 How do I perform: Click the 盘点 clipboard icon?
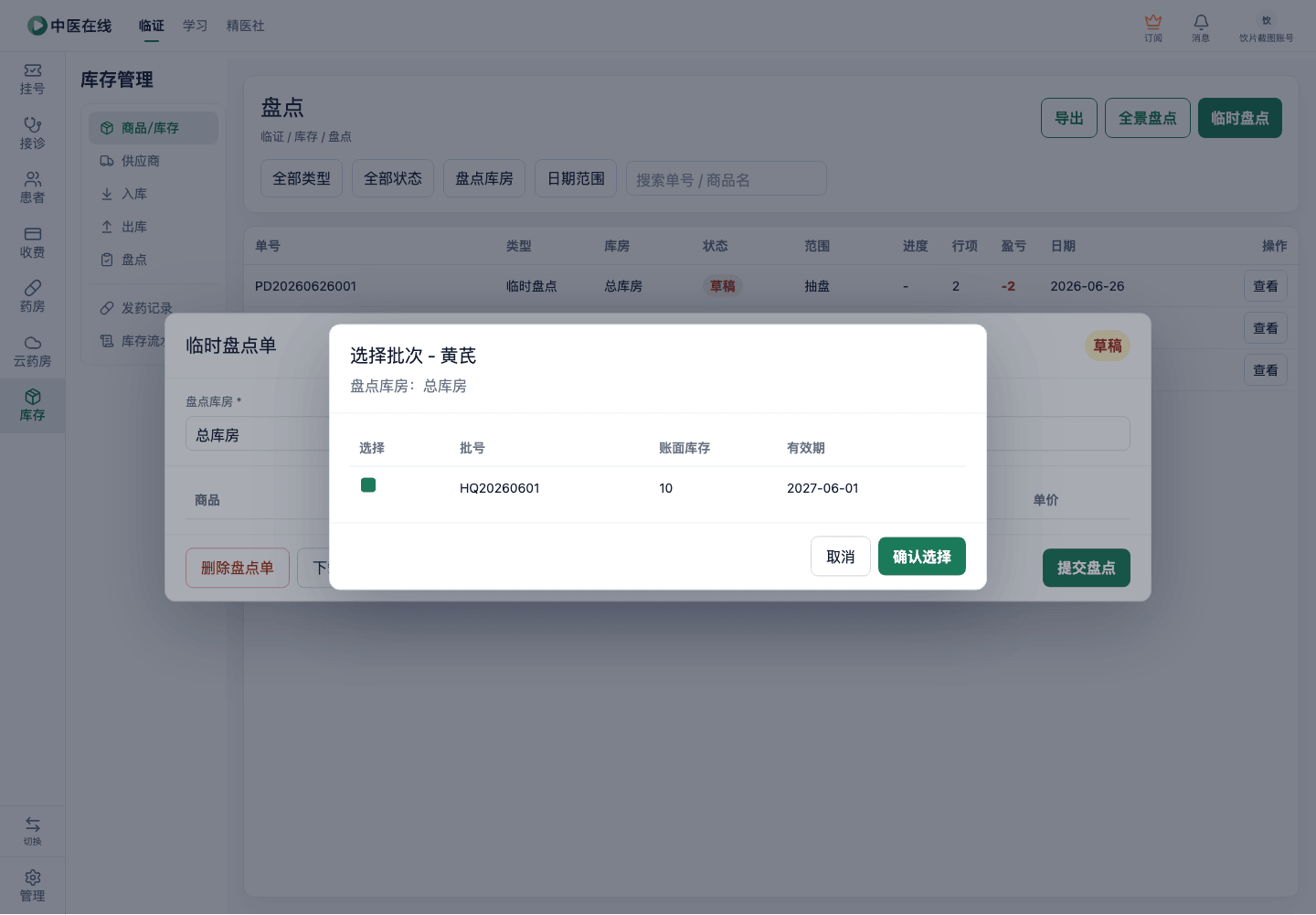click(x=107, y=260)
